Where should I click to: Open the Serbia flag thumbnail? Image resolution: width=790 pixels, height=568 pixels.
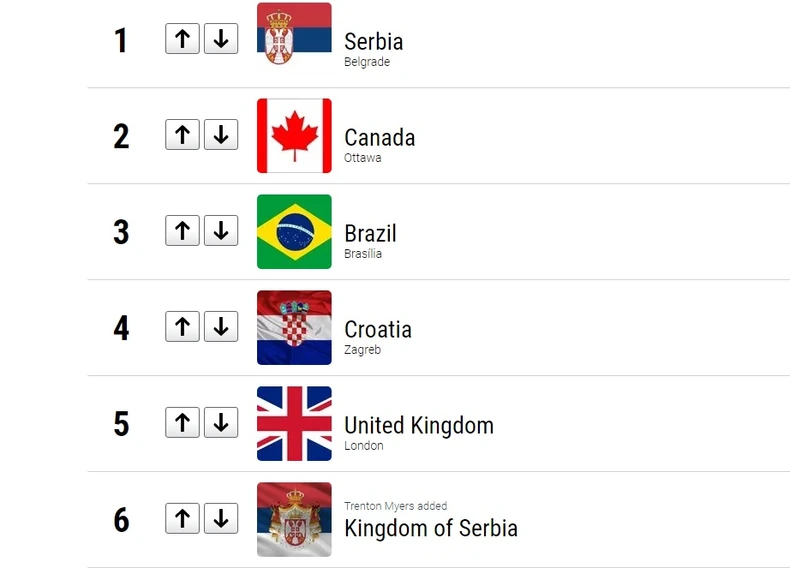pos(294,39)
